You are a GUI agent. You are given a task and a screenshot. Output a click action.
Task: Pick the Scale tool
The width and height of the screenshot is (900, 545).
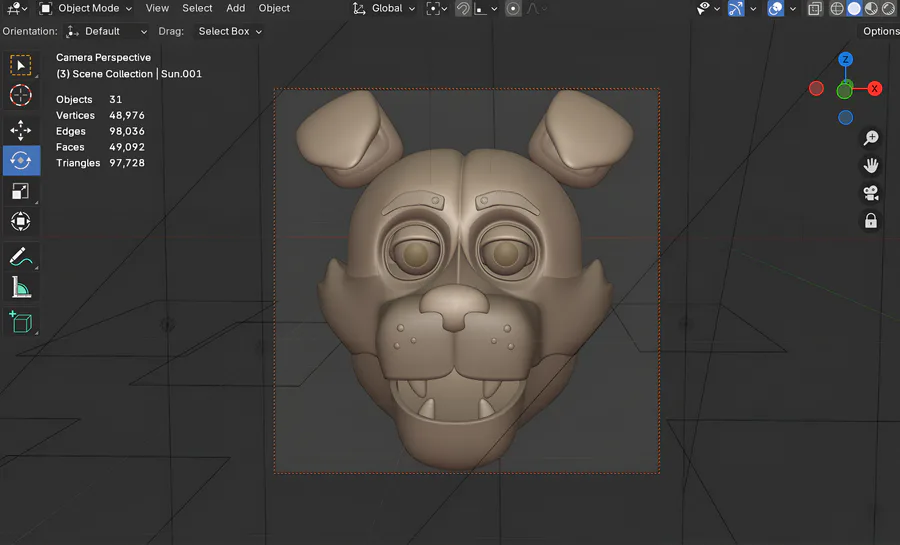21,191
